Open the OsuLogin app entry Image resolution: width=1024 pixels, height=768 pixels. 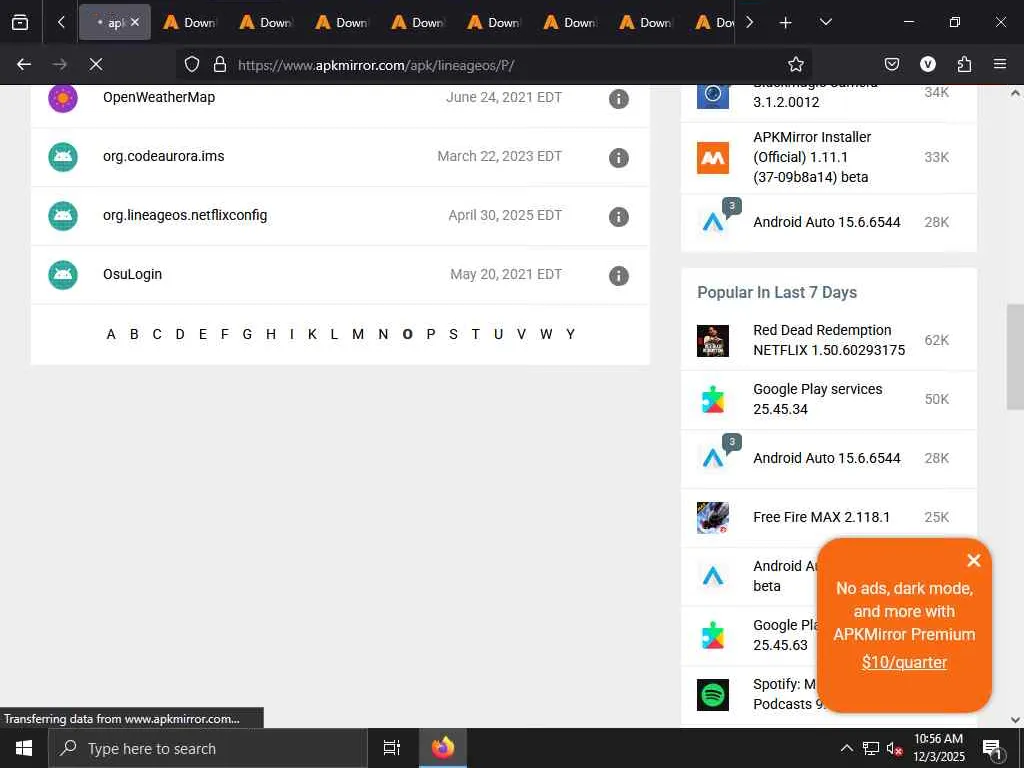[133, 274]
